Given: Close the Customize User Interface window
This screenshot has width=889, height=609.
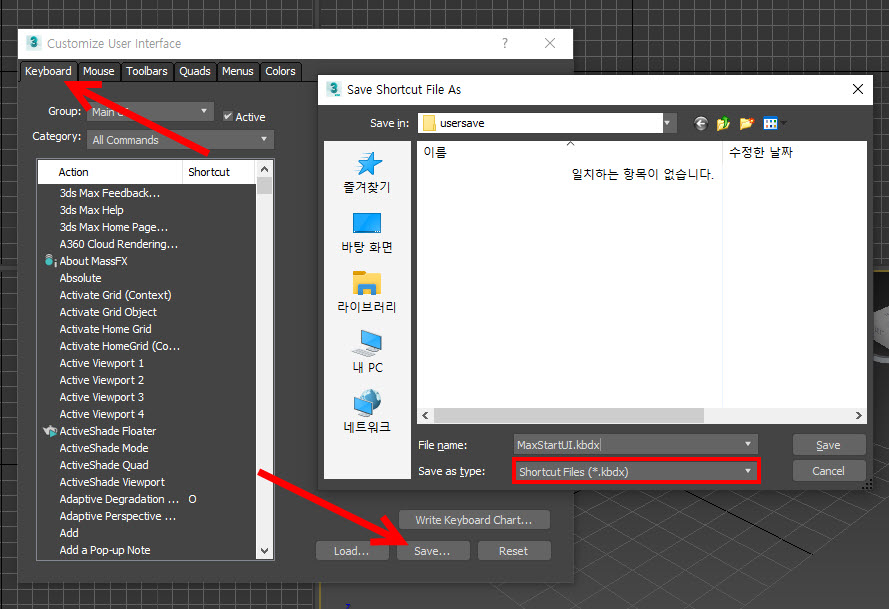Looking at the screenshot, I should coord(550,43).
